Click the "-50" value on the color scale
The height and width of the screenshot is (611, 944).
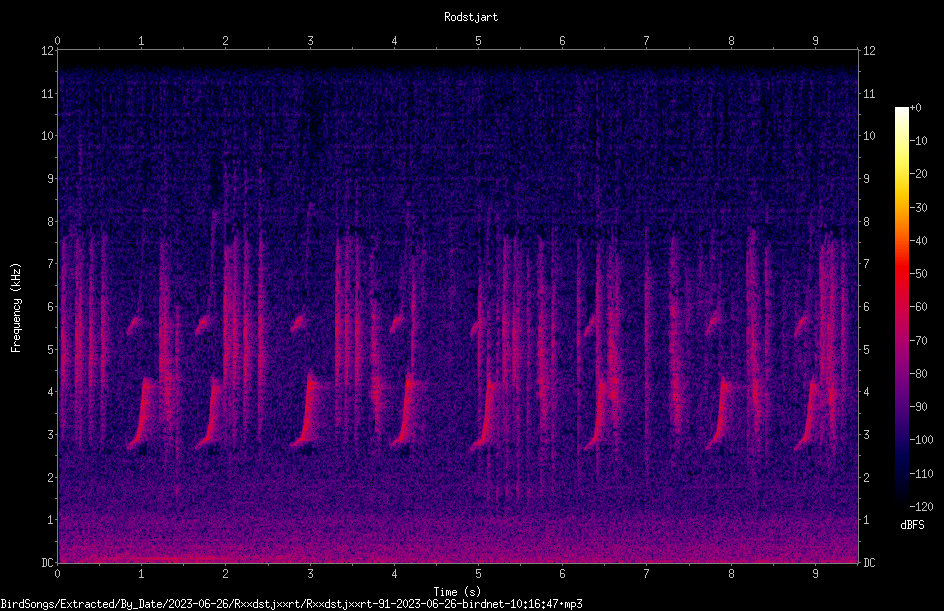click(x=918, y=274)
